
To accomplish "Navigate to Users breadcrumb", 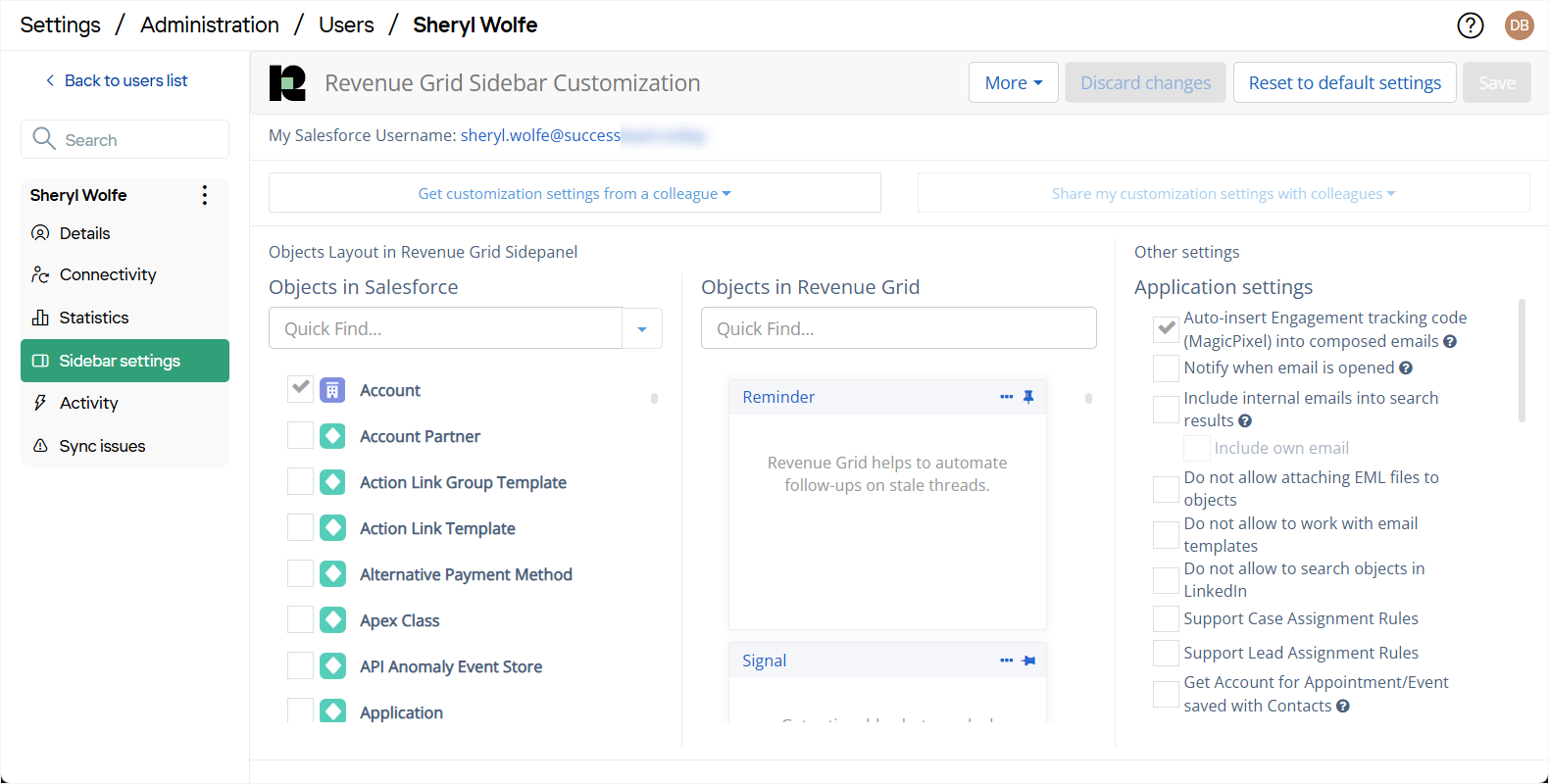I will tap(346, 25).
